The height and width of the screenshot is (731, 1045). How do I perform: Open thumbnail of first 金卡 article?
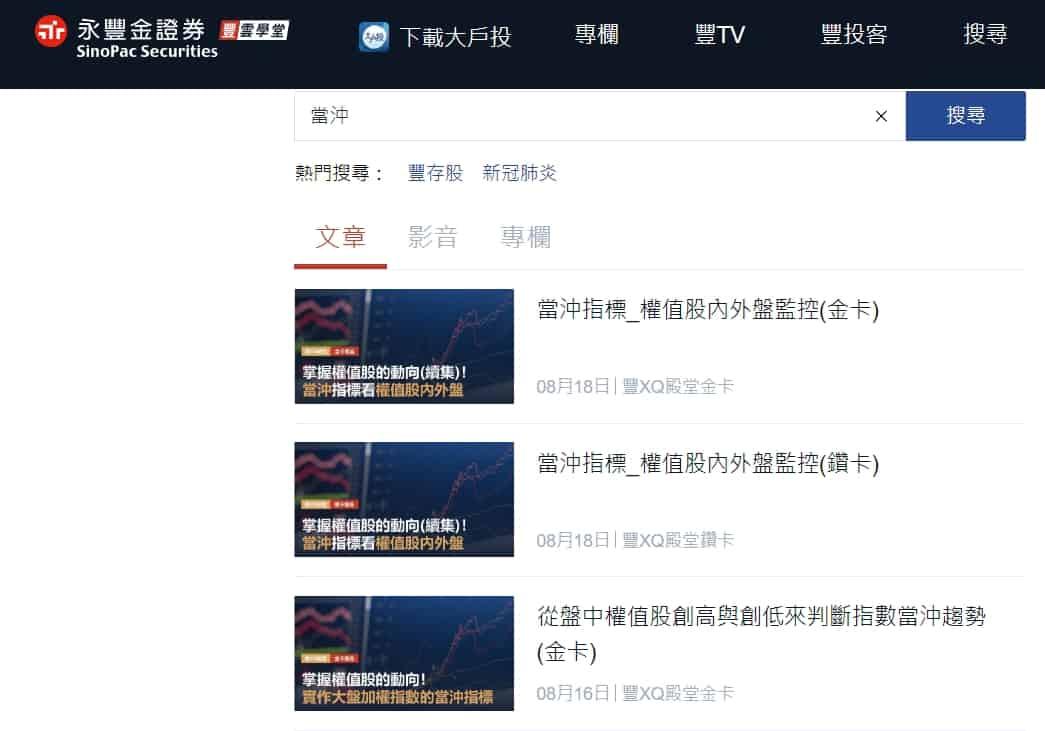click(404, 346)
